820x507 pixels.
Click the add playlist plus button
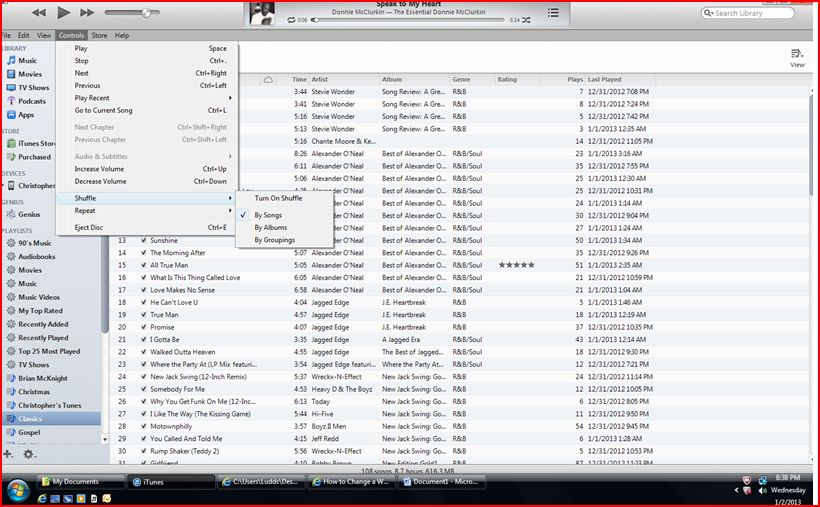click(x=8, y=454)
